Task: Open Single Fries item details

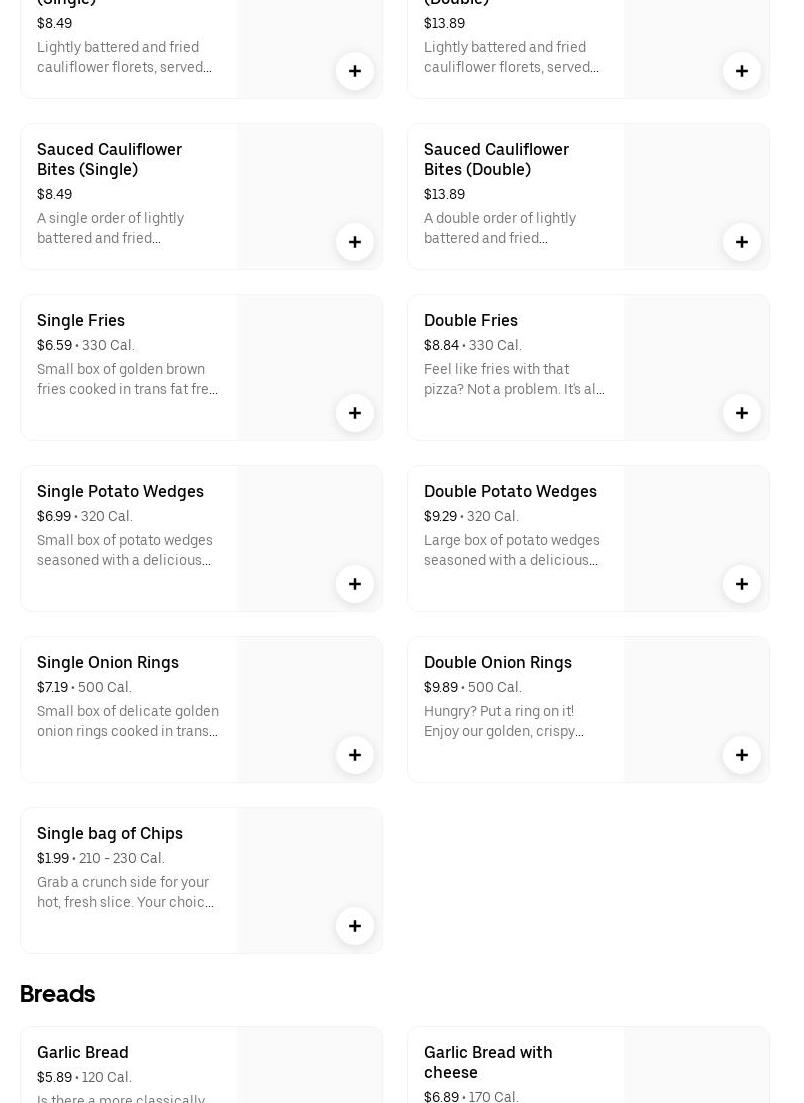Action: pyautogui.click(x=81, y=320)
